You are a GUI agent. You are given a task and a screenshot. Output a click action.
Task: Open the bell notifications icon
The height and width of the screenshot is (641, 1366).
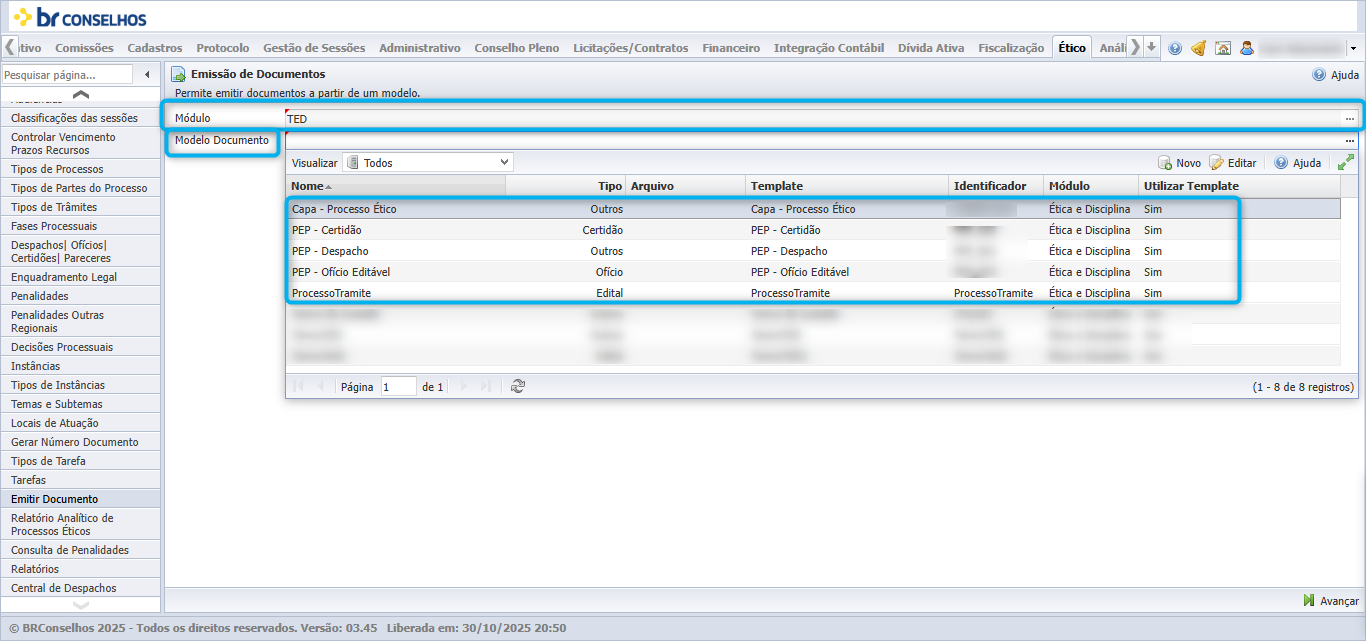tap(1198, 48)
